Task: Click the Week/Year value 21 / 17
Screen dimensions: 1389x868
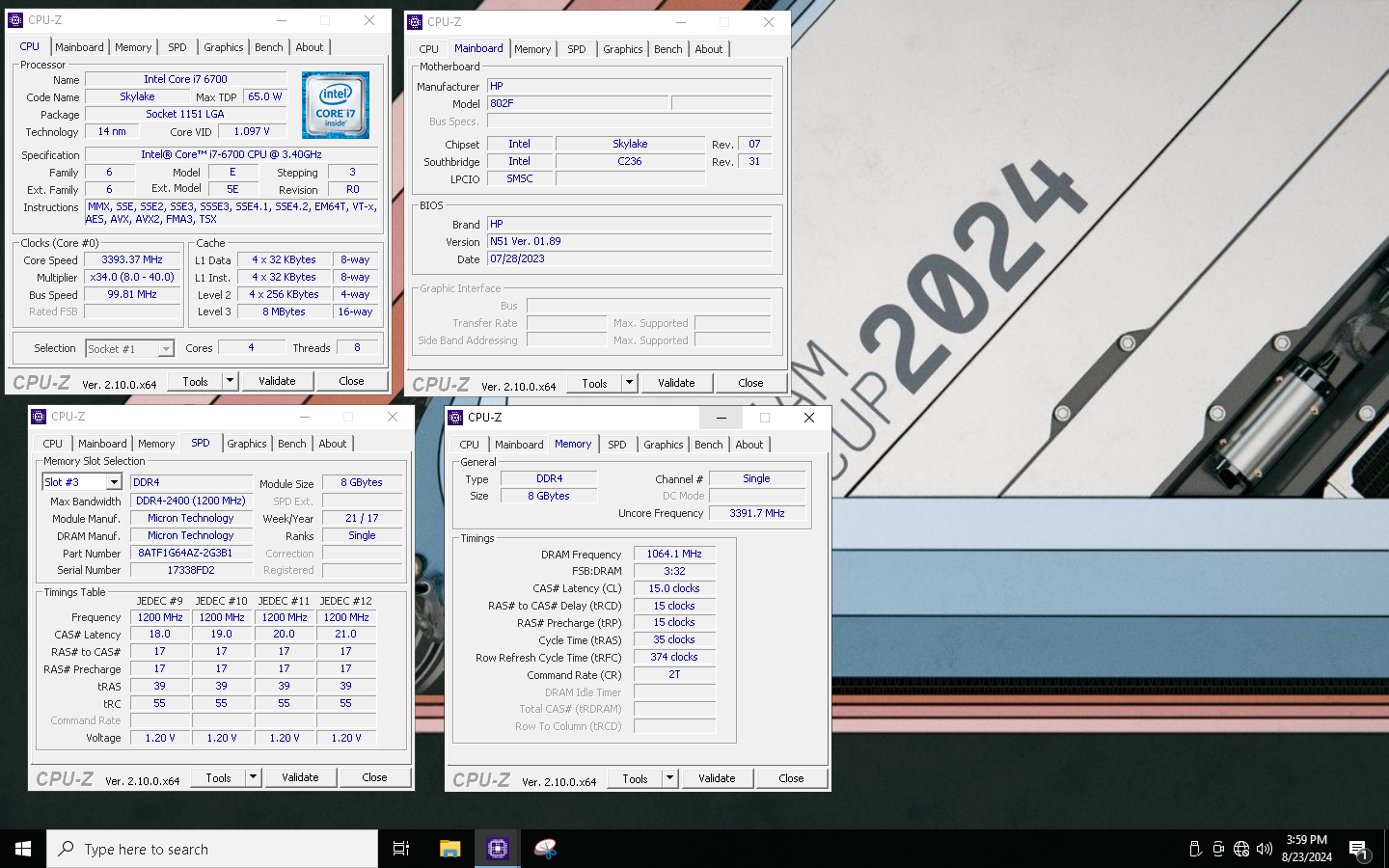Action: [362, 518]
